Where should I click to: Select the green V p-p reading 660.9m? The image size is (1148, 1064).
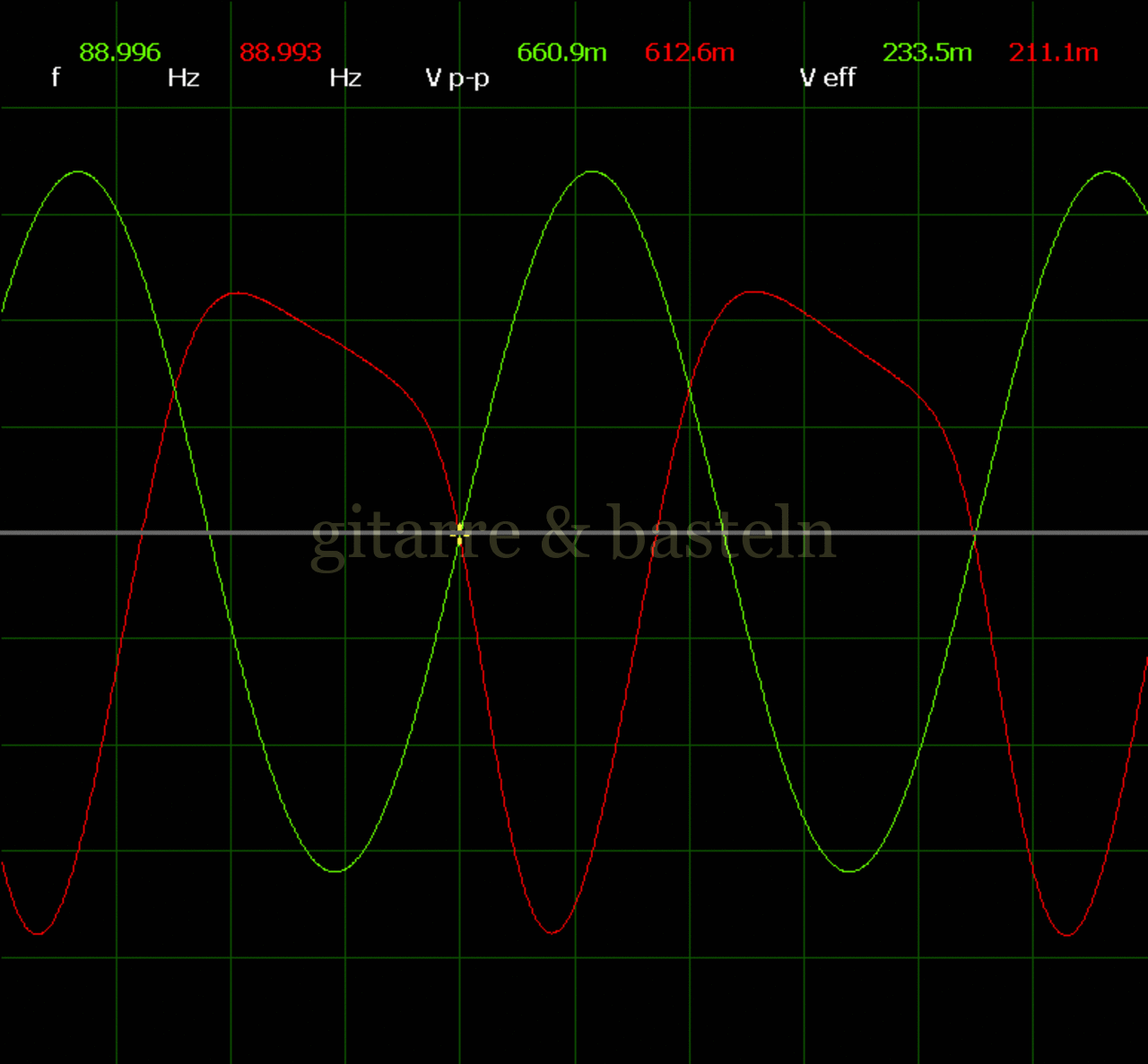(x=561, y=52)
